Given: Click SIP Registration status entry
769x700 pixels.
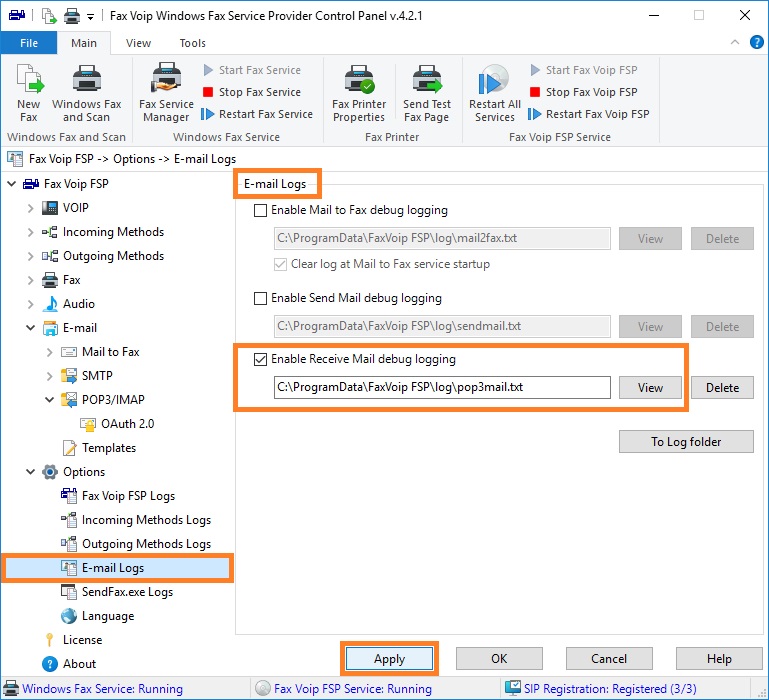Looking at the screenshot, I should click(600, 689).
